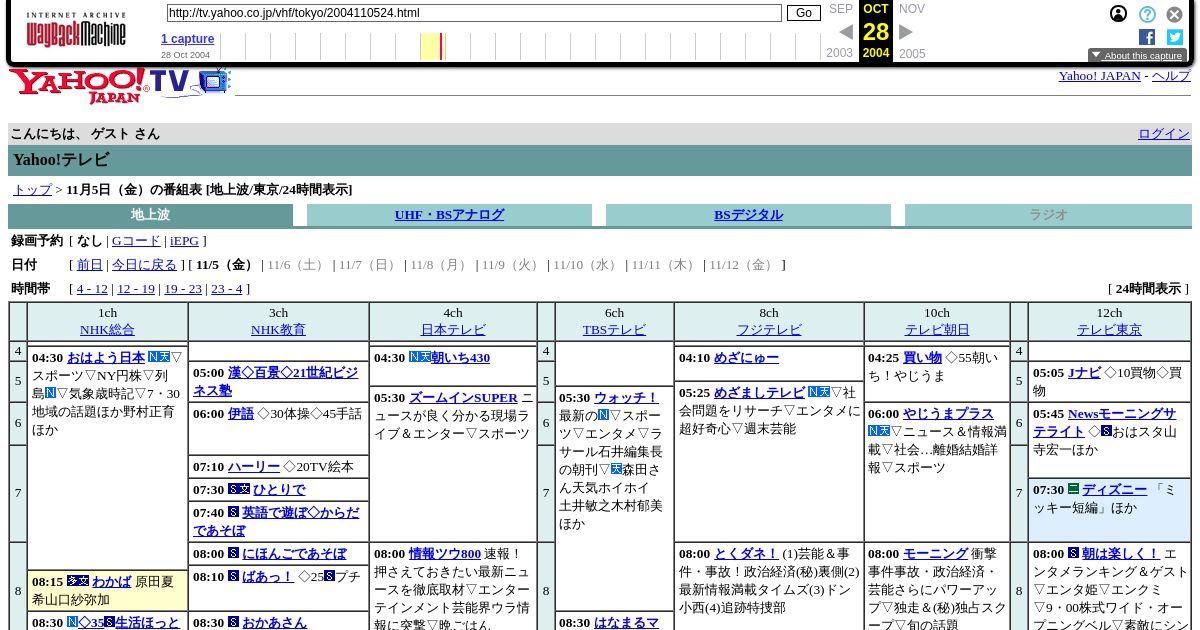
Task: Click the Wayback URL input field
Action: 474,13
